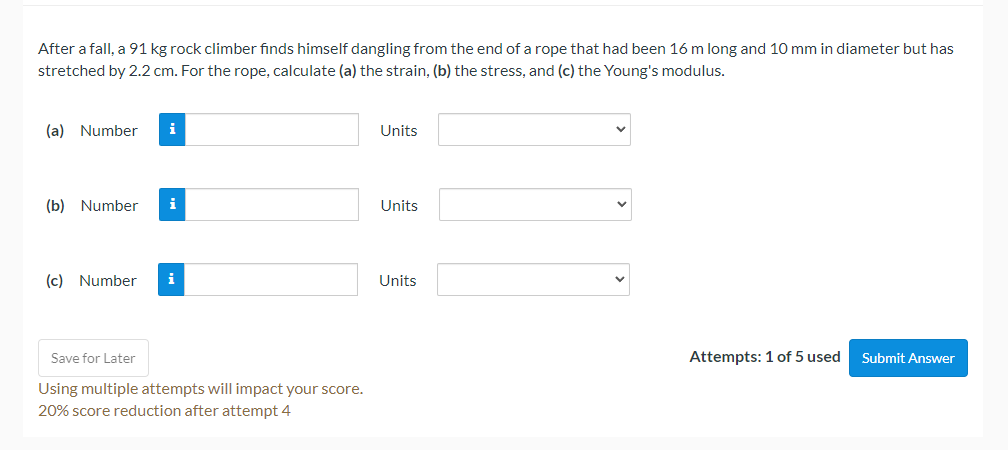The width and height of the screenshot is (1008, 450).
Task: Click the "(c) Number" label
Action: click(91, 281)
